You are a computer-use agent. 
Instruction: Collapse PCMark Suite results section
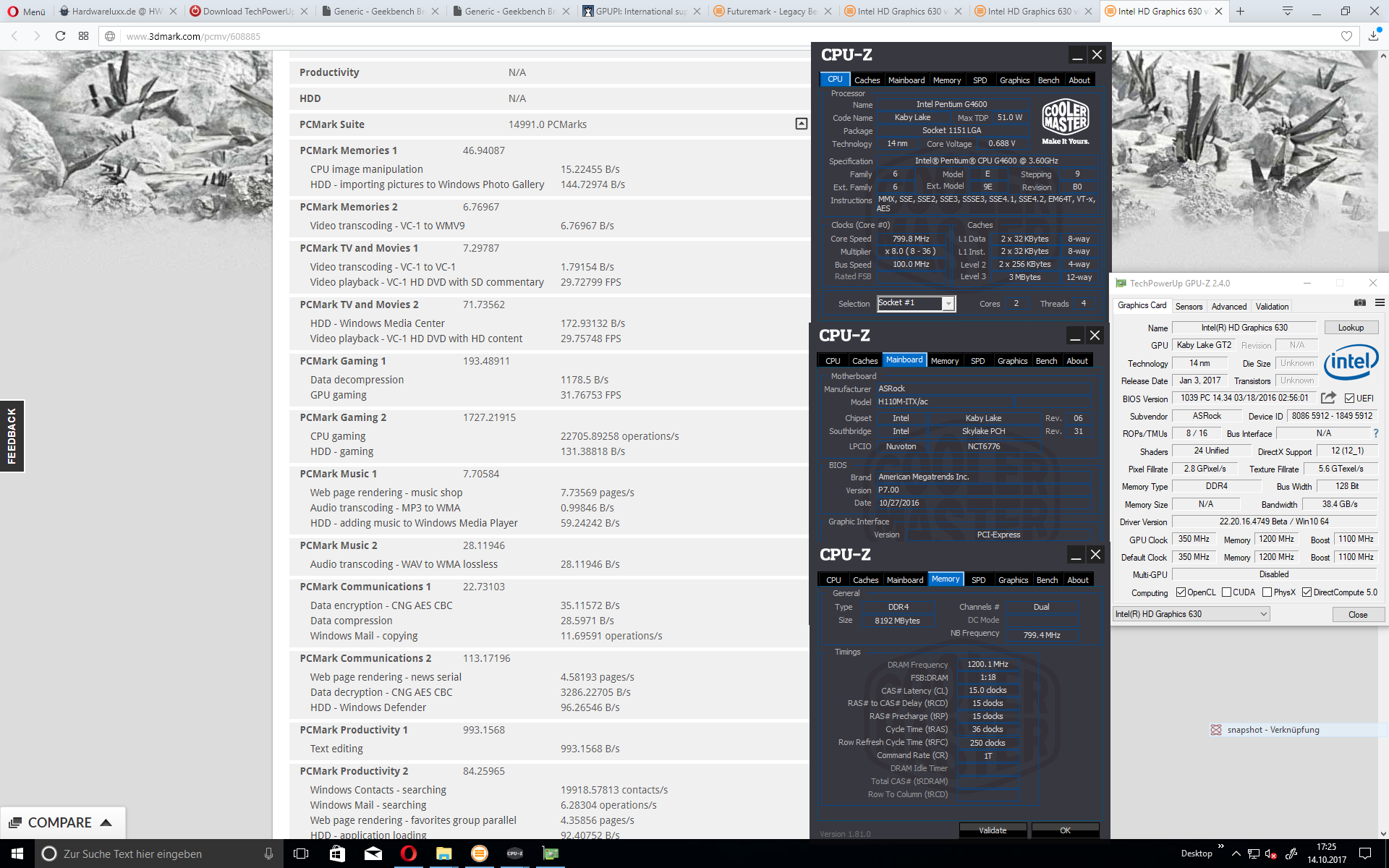click(802, 124)
